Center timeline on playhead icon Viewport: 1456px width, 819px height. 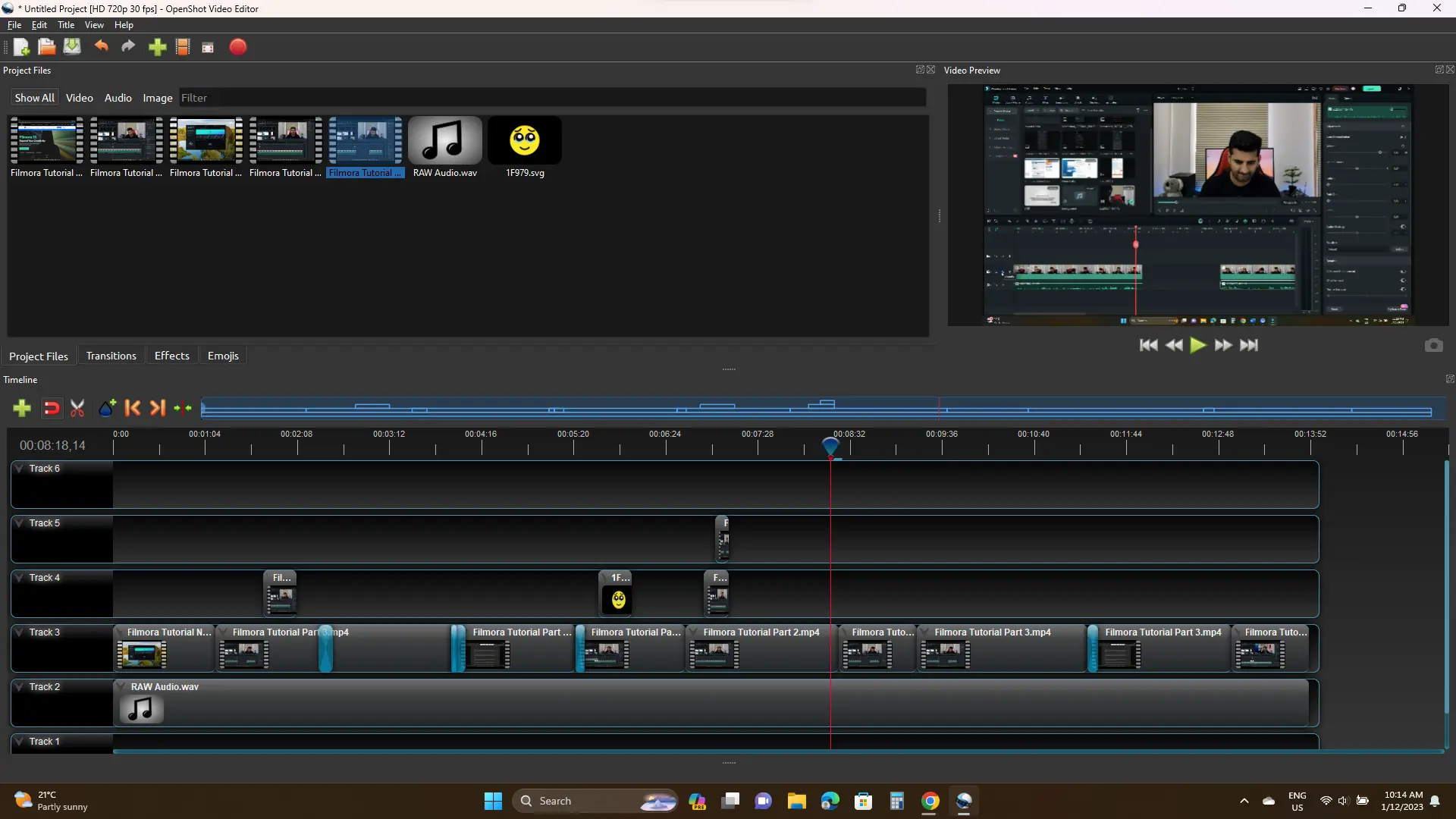pyautogui.click(x=183, y=409)
